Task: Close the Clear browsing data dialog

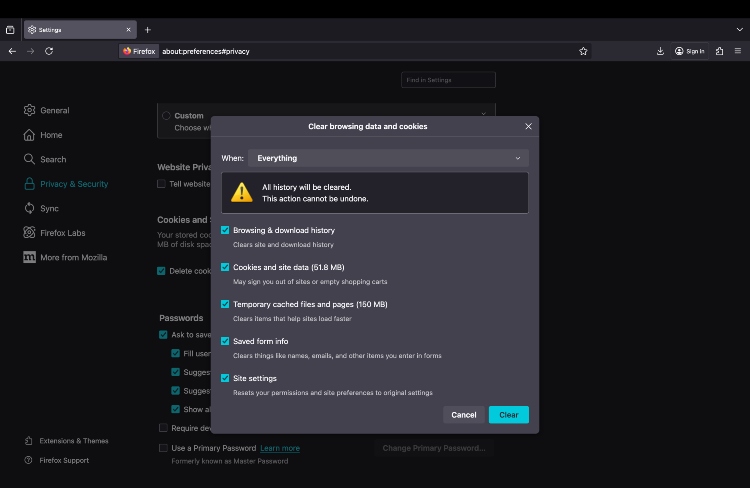Action: tap(528, 126)
